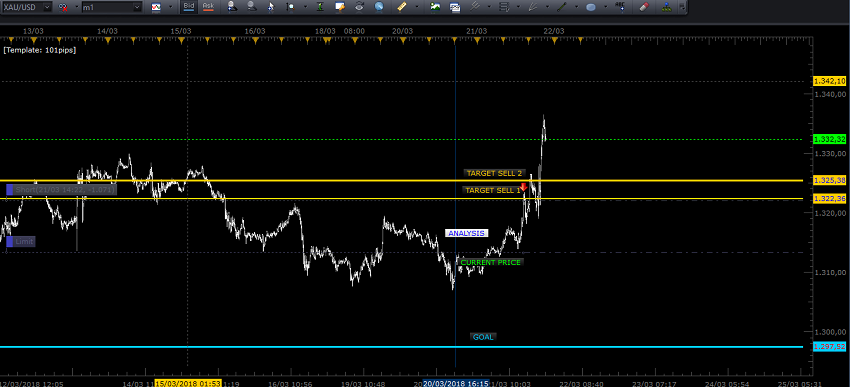This screenshot has width=850, height=387.
Task: Click the eye visibility icon in toolbar
Action: pyautogui.click(x=359, y=7)
